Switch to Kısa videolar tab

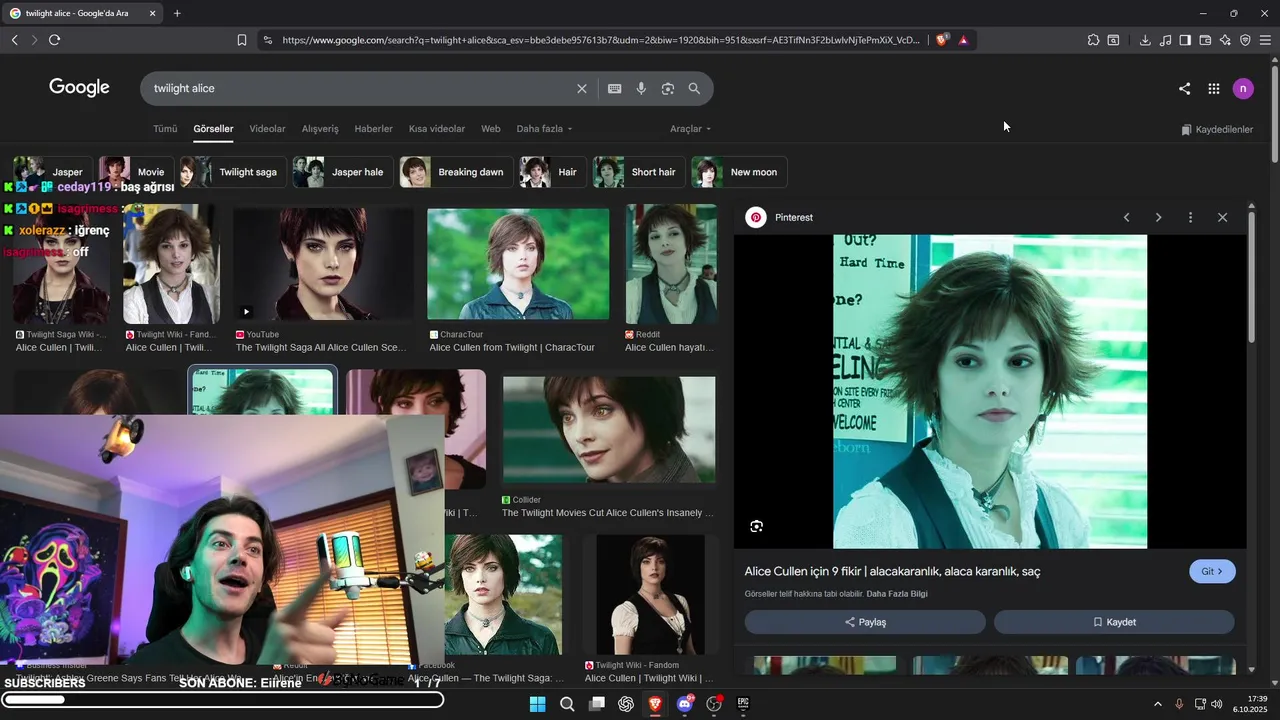tap(437, 129)
